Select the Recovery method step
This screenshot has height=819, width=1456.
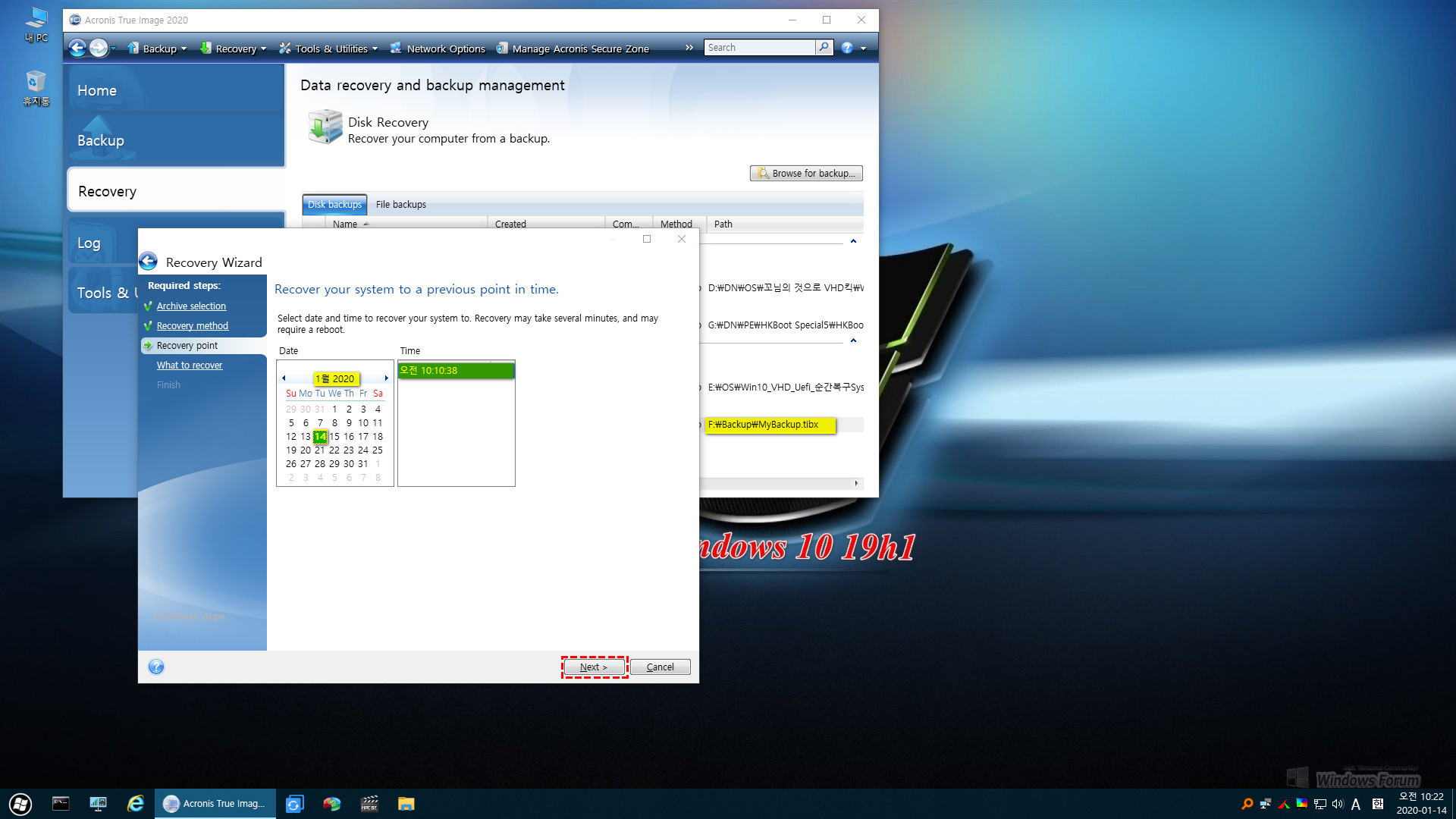coord(192,325)
